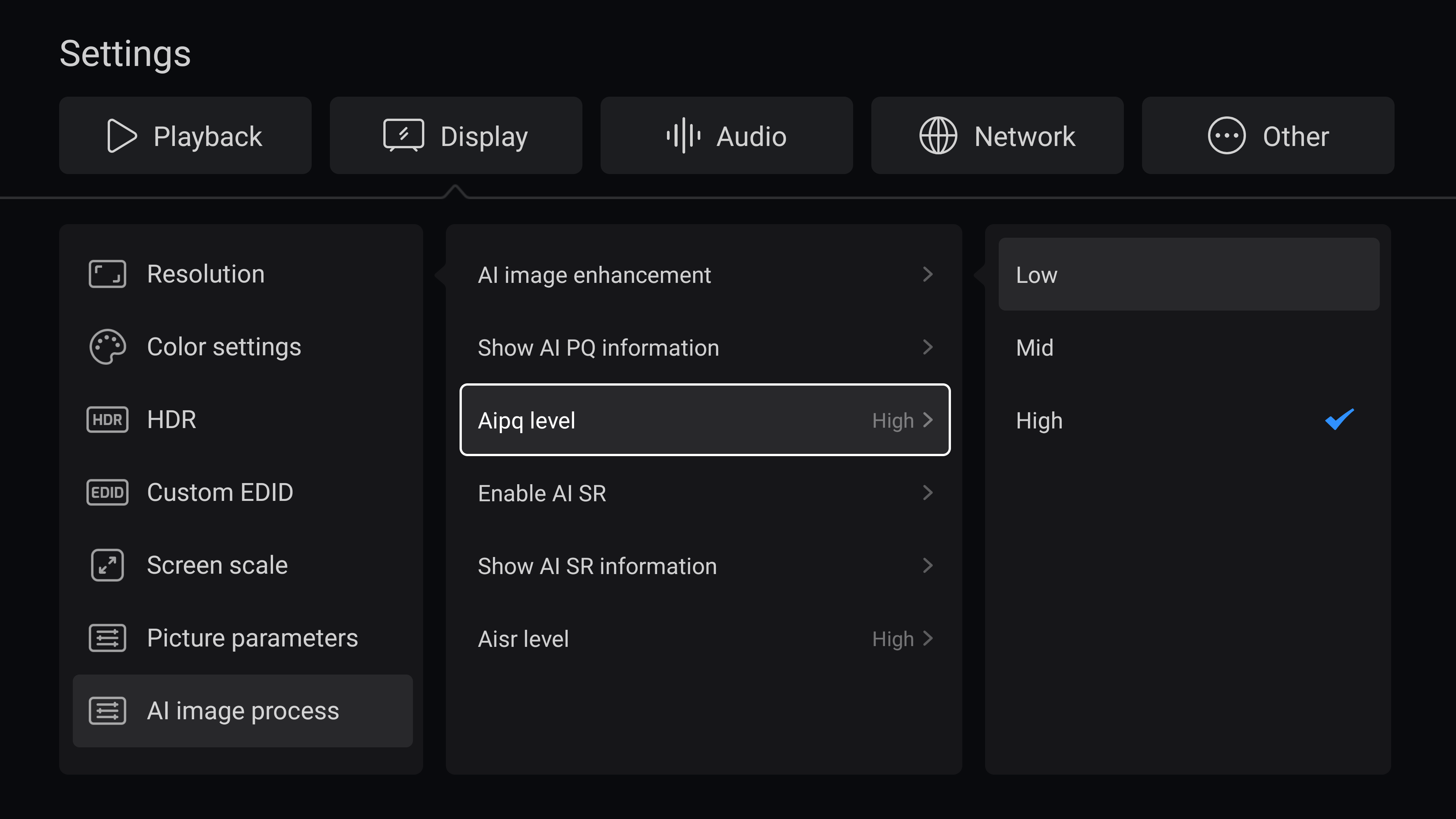This screenshot has height=819, width=1456.
Task: Expand the Aisr level chevron
Action: 927,638
